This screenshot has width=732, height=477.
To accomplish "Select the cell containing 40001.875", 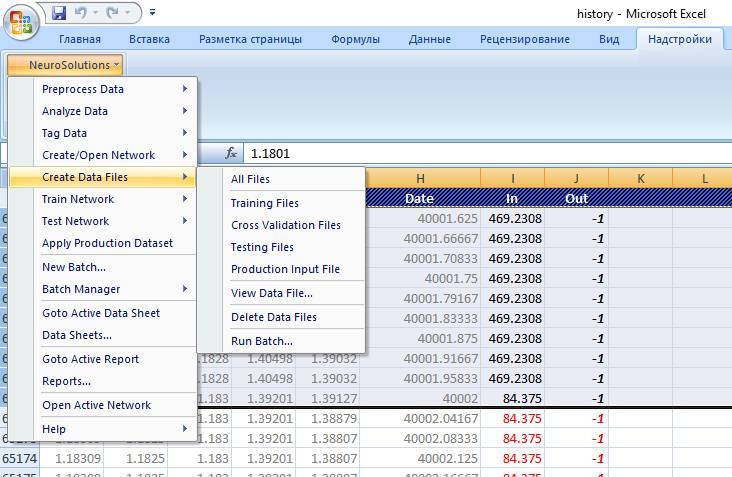I will (422, 338).
